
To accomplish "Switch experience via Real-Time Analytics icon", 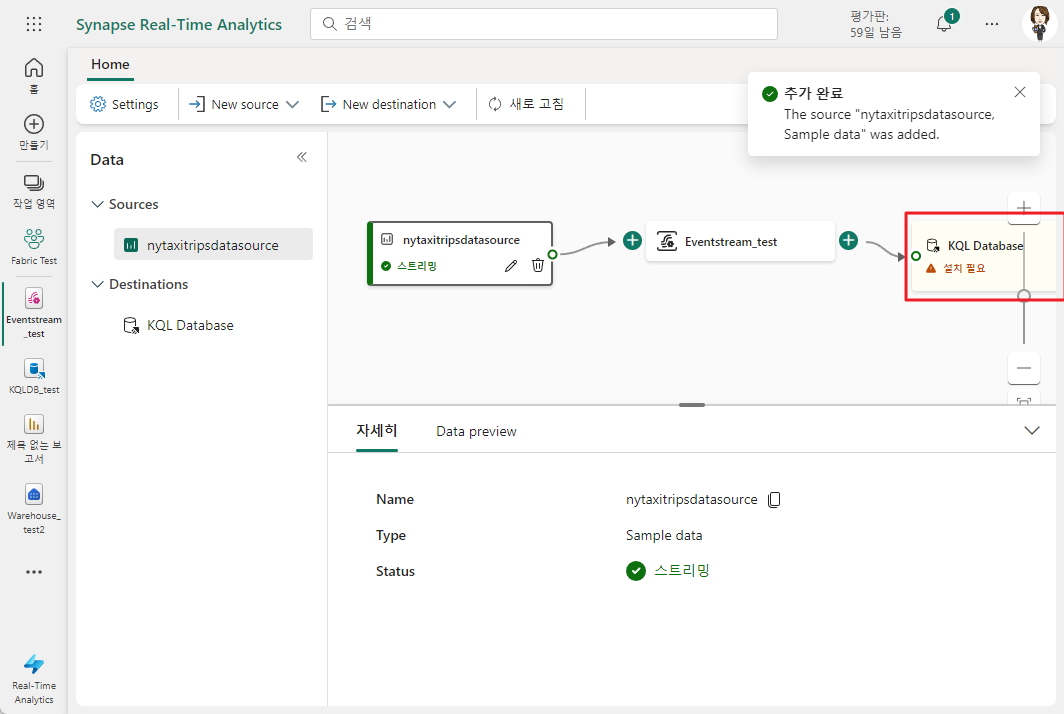I will (34, 679).
